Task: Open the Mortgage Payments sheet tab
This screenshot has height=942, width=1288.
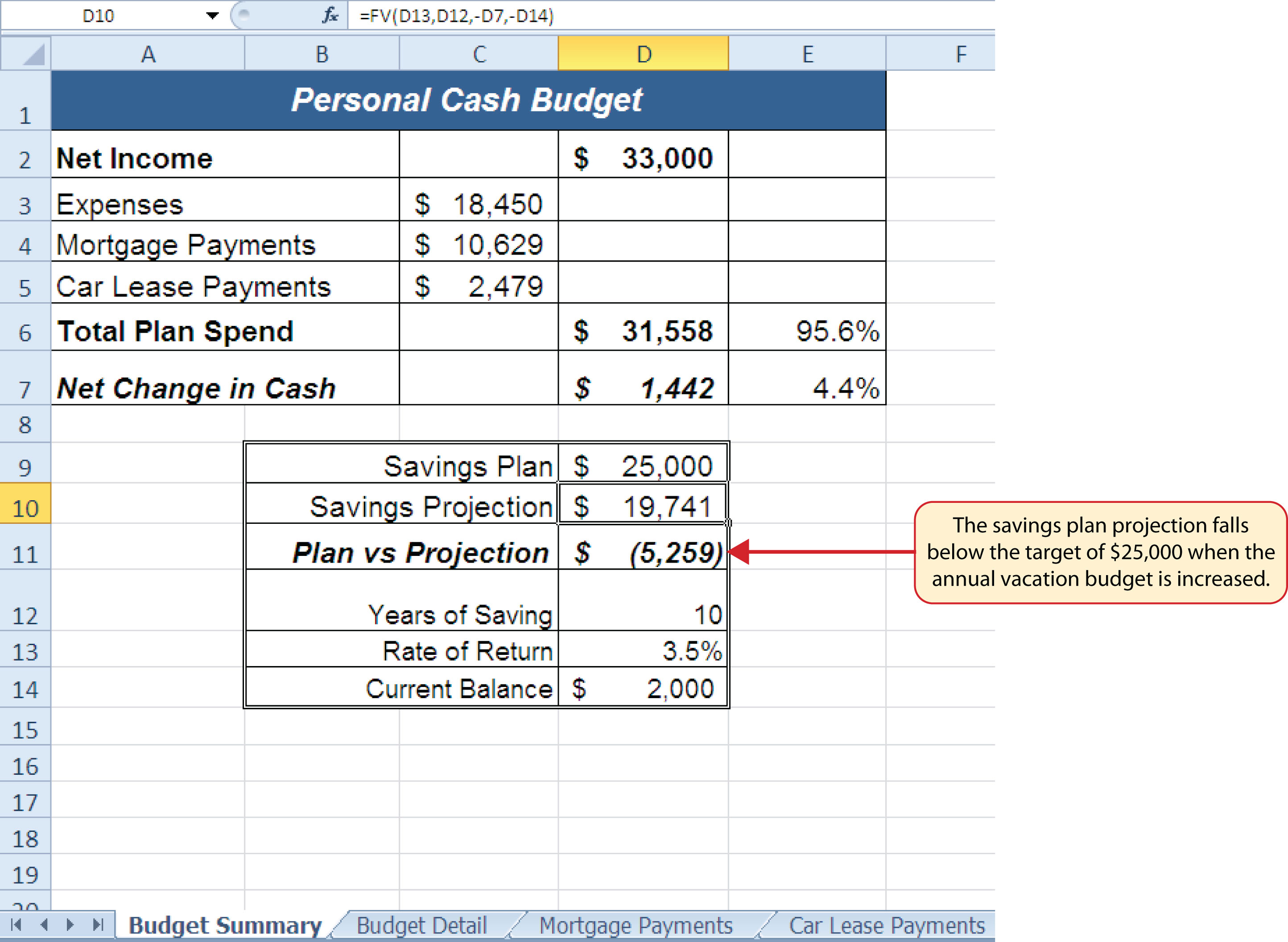Action: (636, 926)
